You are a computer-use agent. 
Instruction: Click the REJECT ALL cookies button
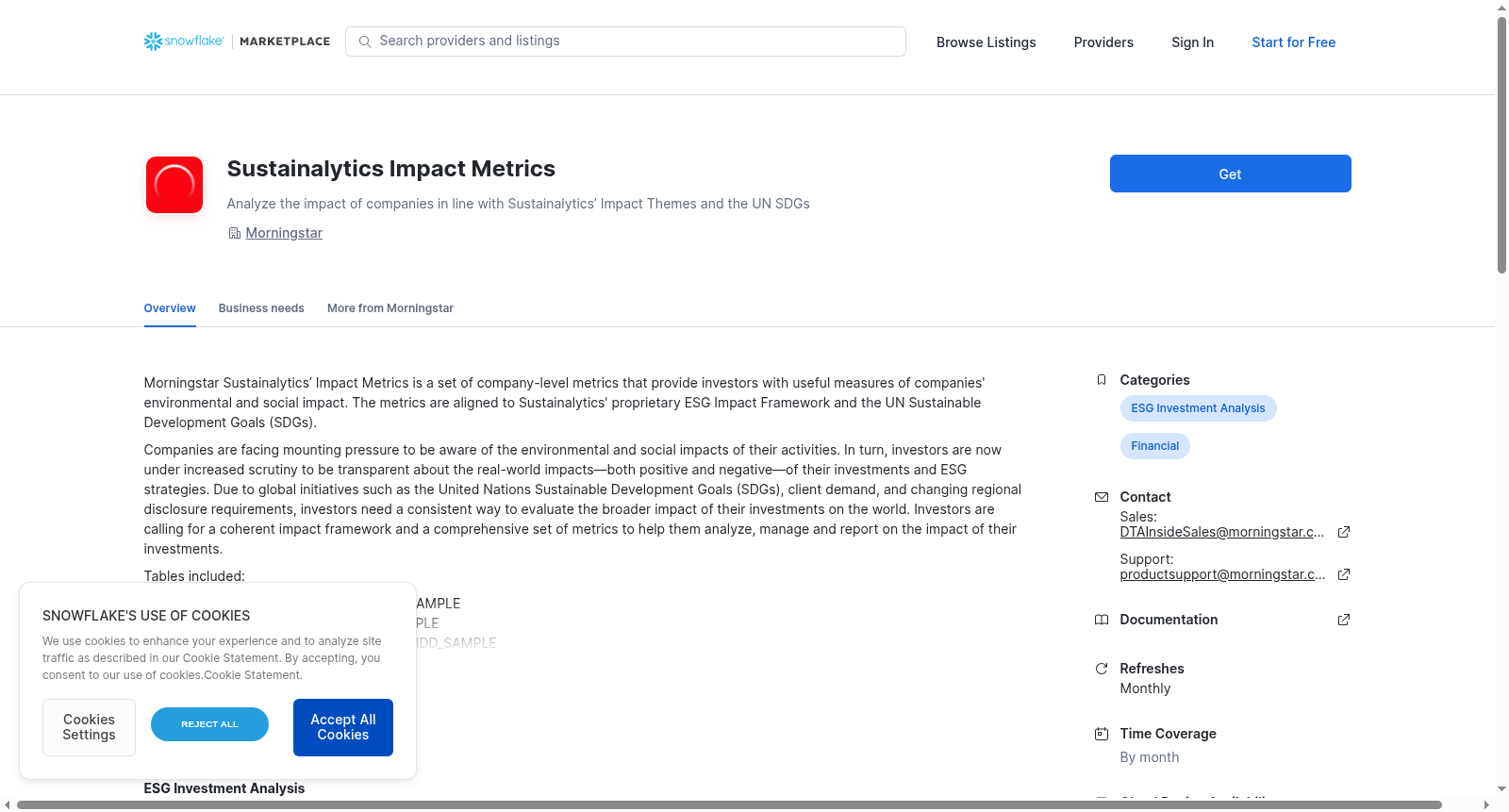click(x=209, y=724)
